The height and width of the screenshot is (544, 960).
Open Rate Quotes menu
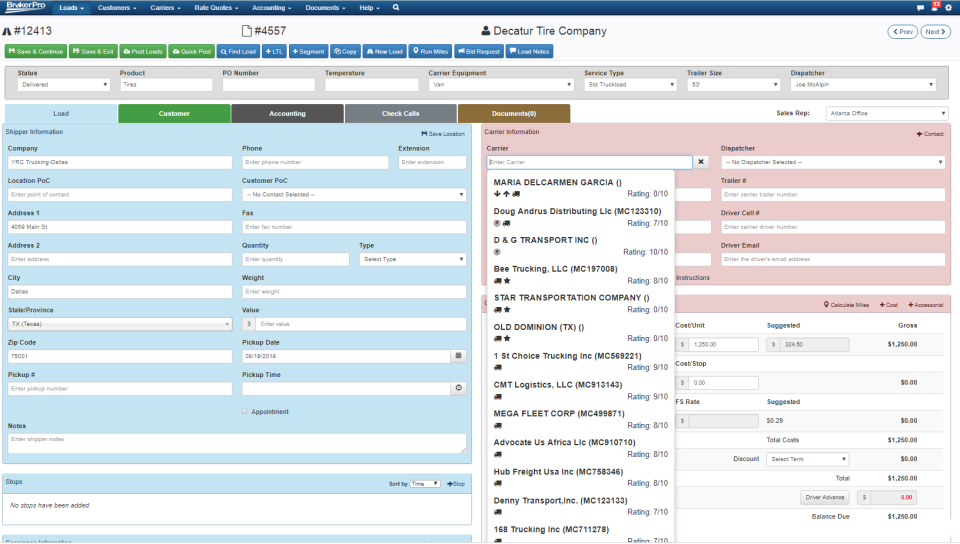216,7
